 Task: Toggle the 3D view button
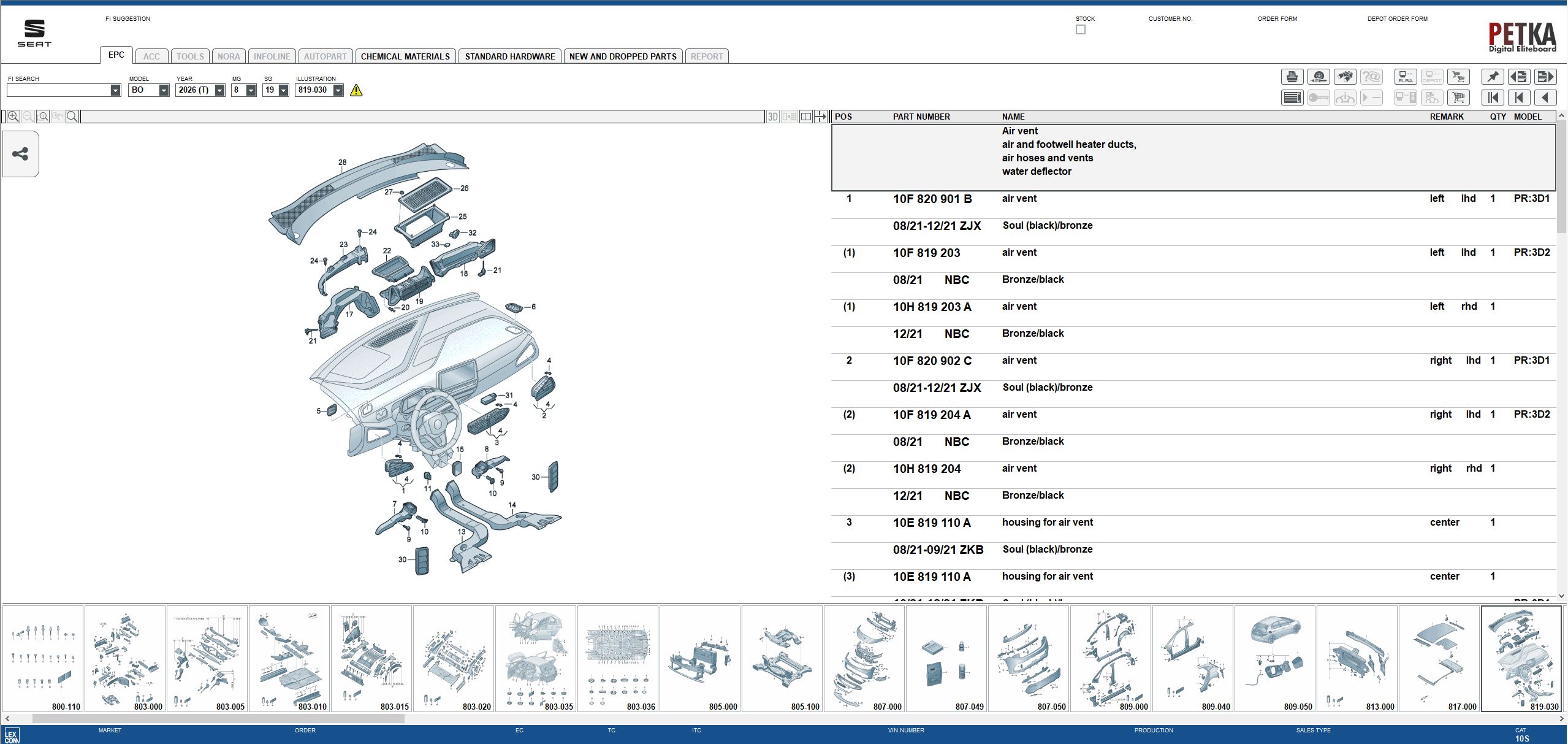(x=771, y=117)
